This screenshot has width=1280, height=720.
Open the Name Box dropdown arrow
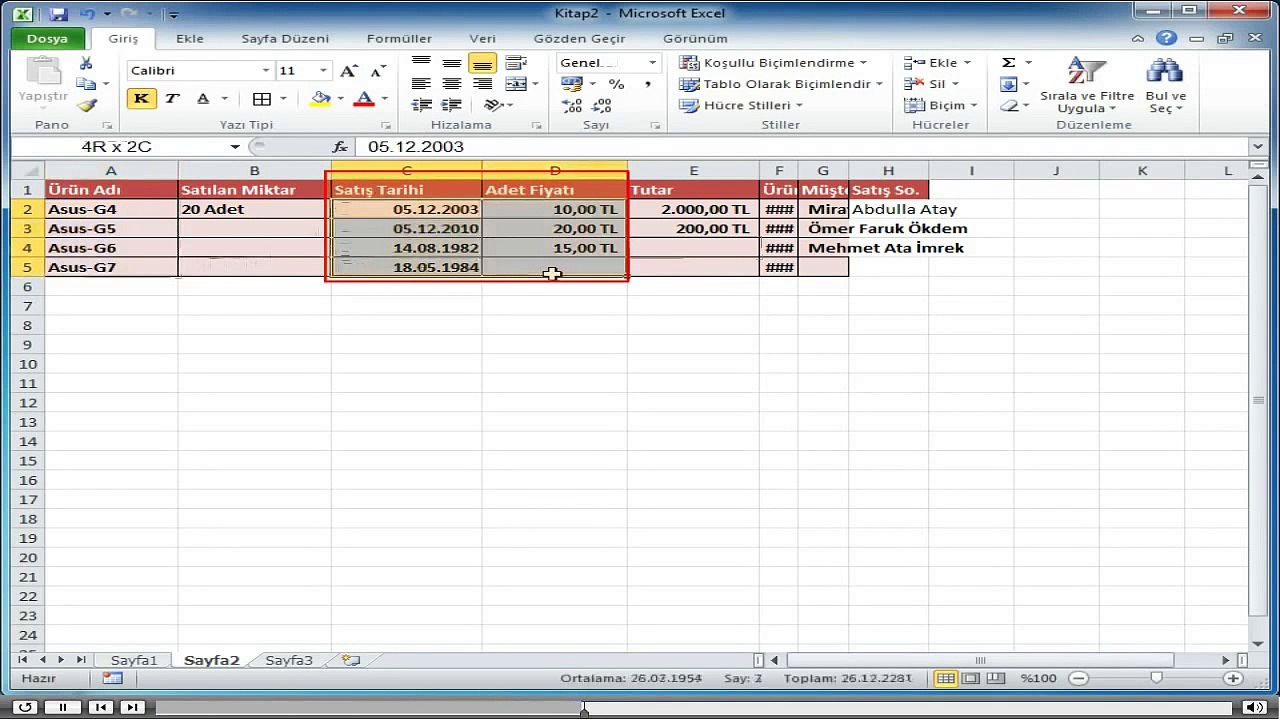(x=235, y=147)
